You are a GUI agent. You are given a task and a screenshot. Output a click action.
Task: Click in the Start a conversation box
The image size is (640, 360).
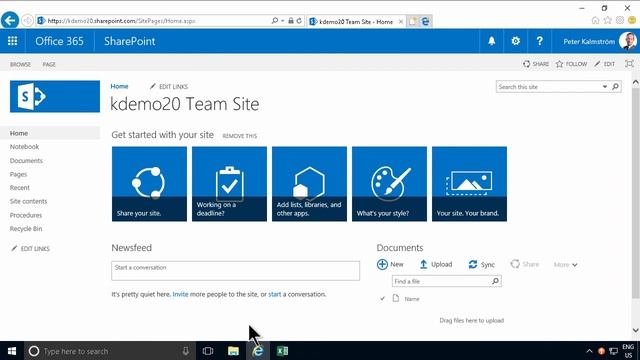point(236,271)
